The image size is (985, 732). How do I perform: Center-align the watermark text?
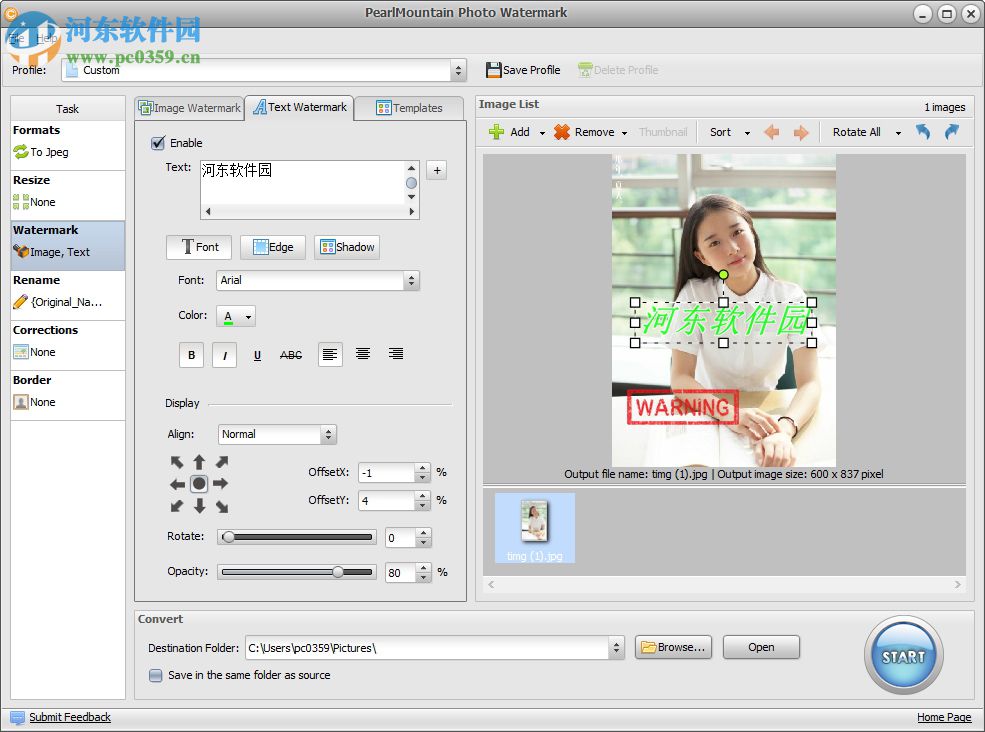362,353
